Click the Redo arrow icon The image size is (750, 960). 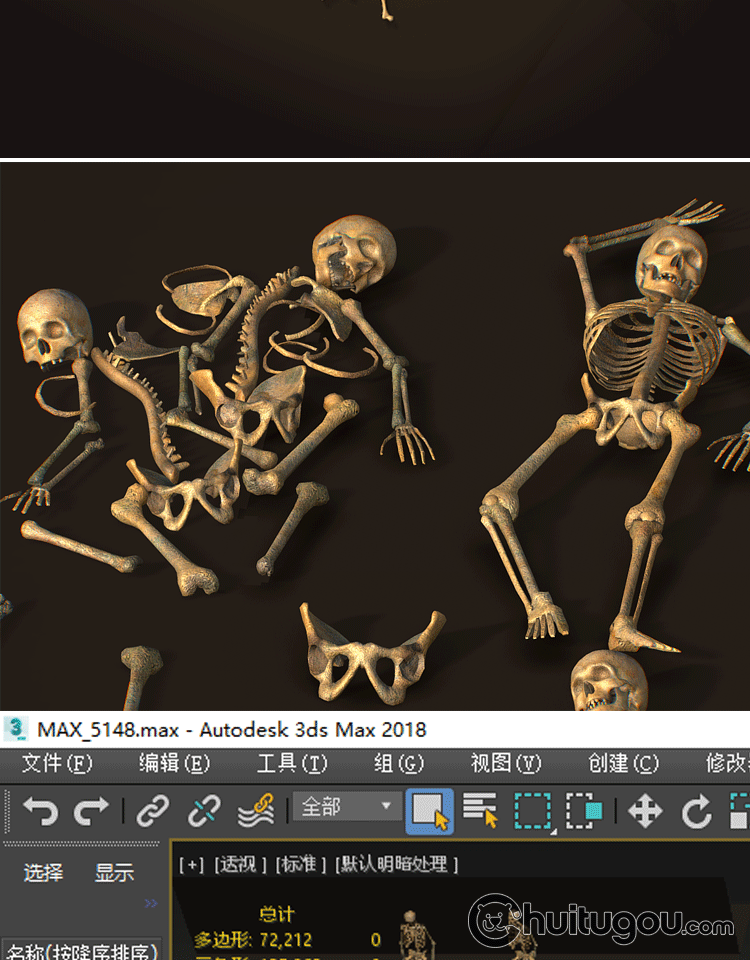click(92, 810)
